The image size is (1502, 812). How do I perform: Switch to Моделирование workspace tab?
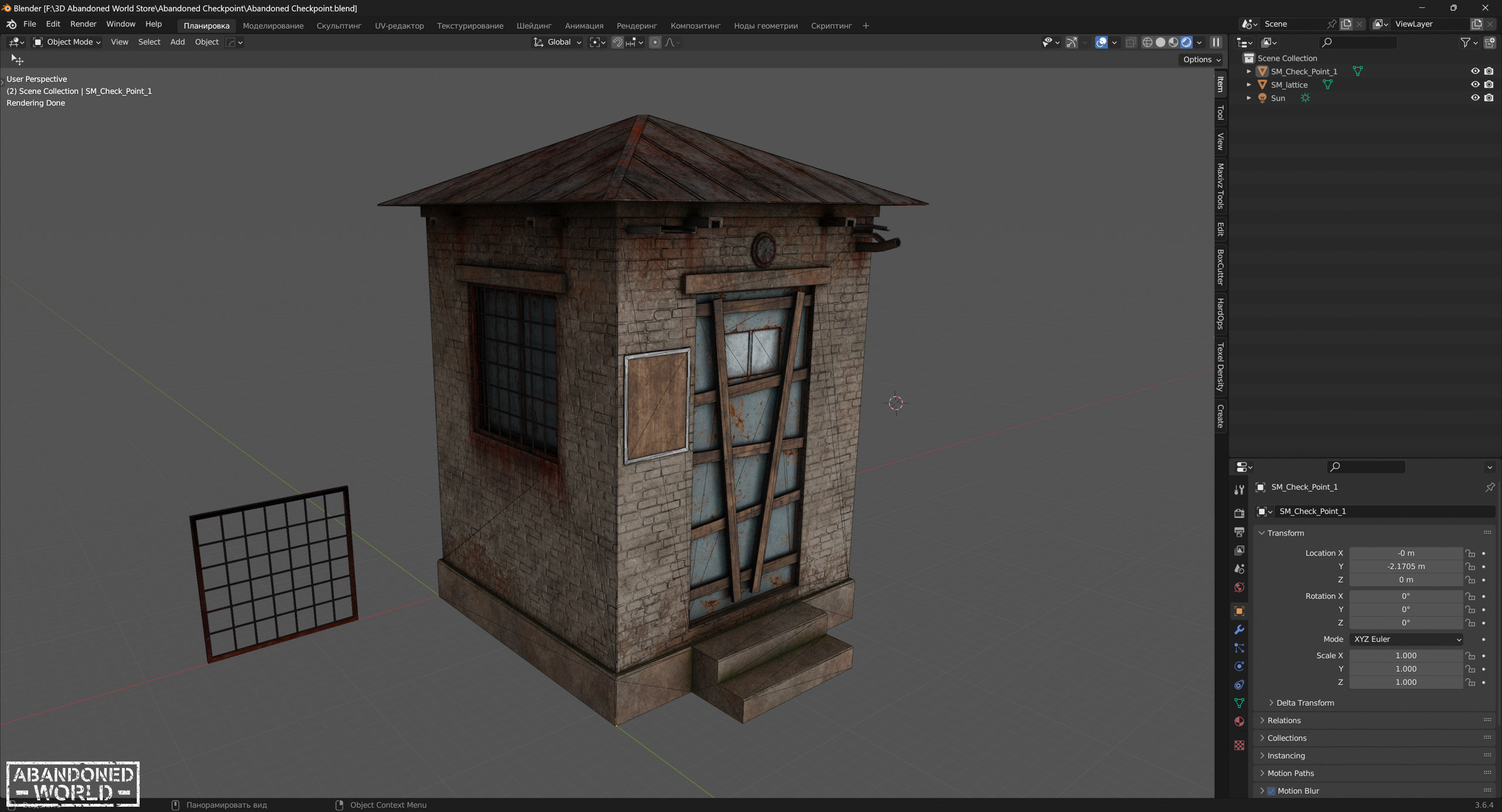tap(273, 26)
